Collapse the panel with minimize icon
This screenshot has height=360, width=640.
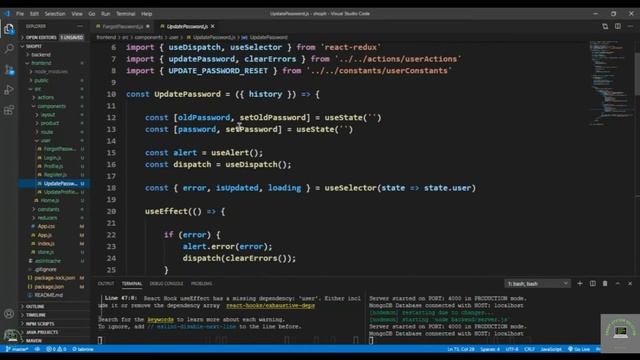[x=618, y=283]
